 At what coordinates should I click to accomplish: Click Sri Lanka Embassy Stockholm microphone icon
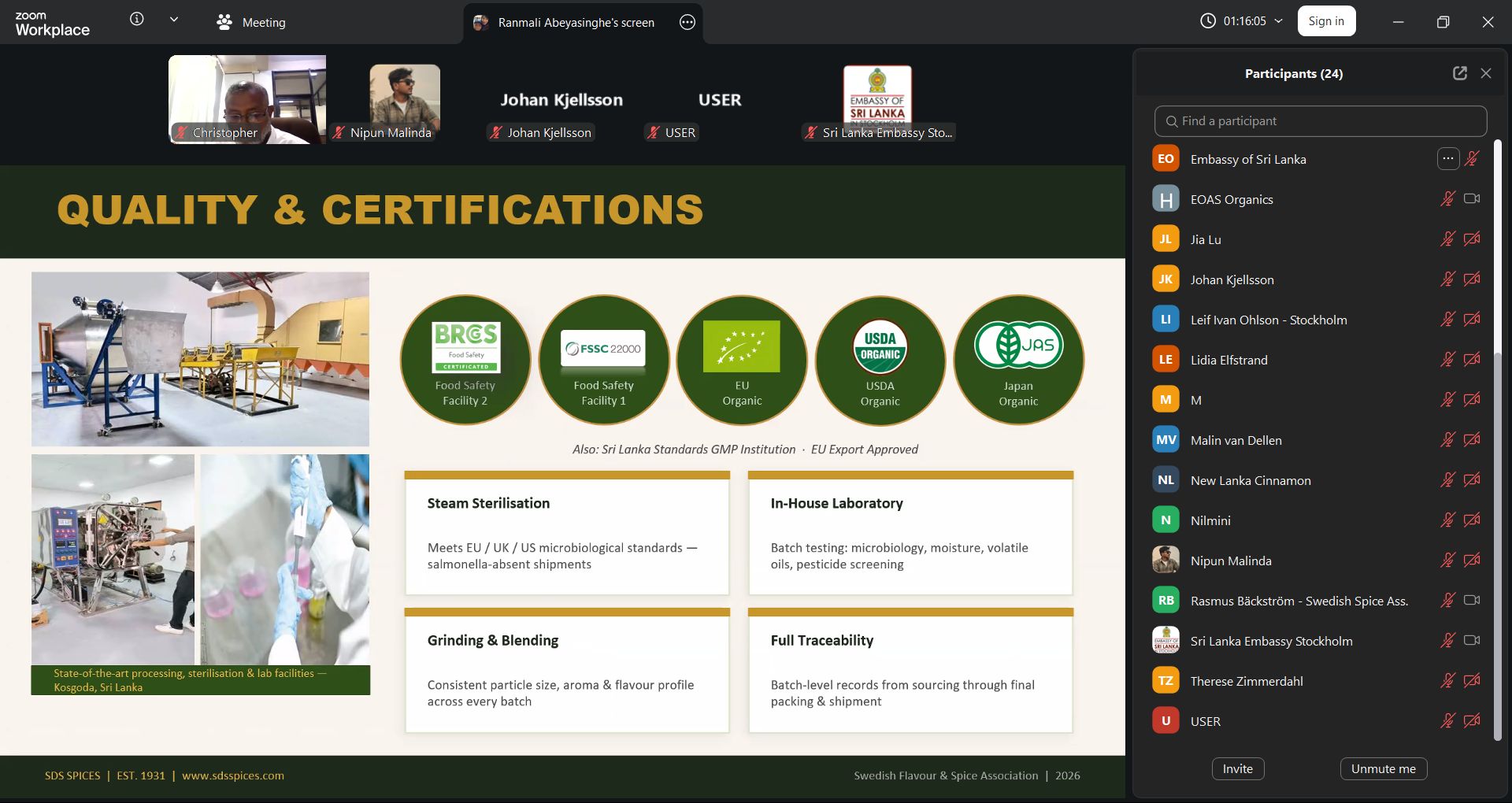pyautogui.click(x=1447, y=641)
